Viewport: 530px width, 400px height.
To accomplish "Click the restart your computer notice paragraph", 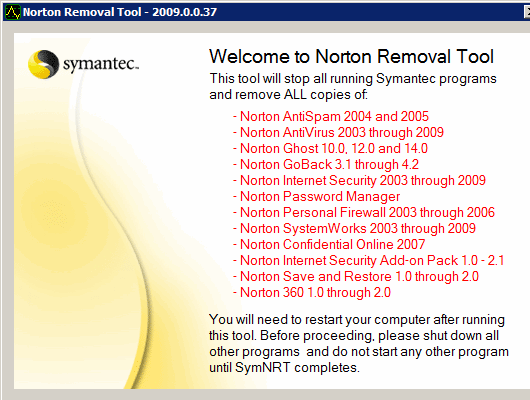I will pyautogui.click(x=359, y=344).
